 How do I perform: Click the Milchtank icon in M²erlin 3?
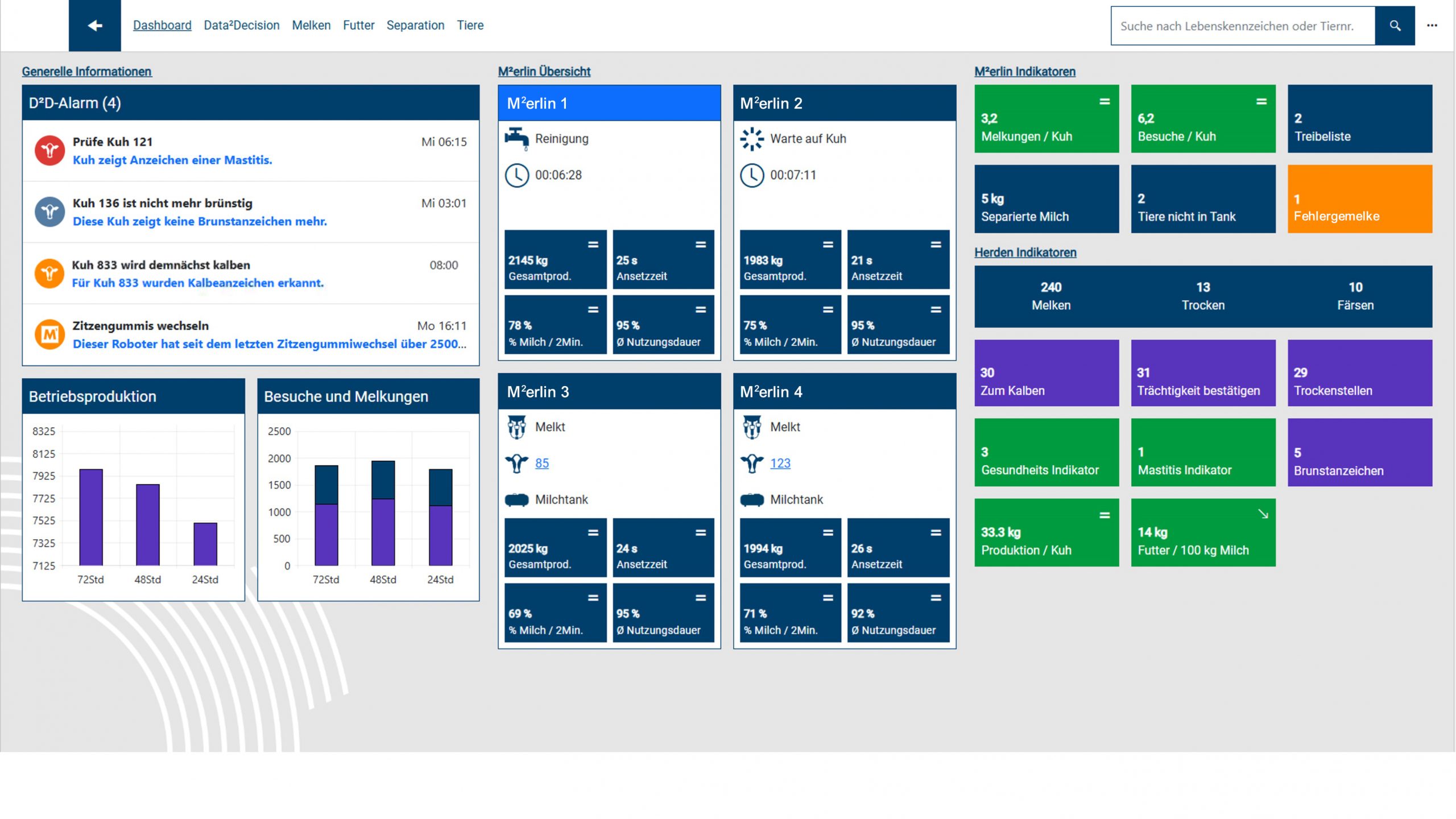[x=516, y=500]
